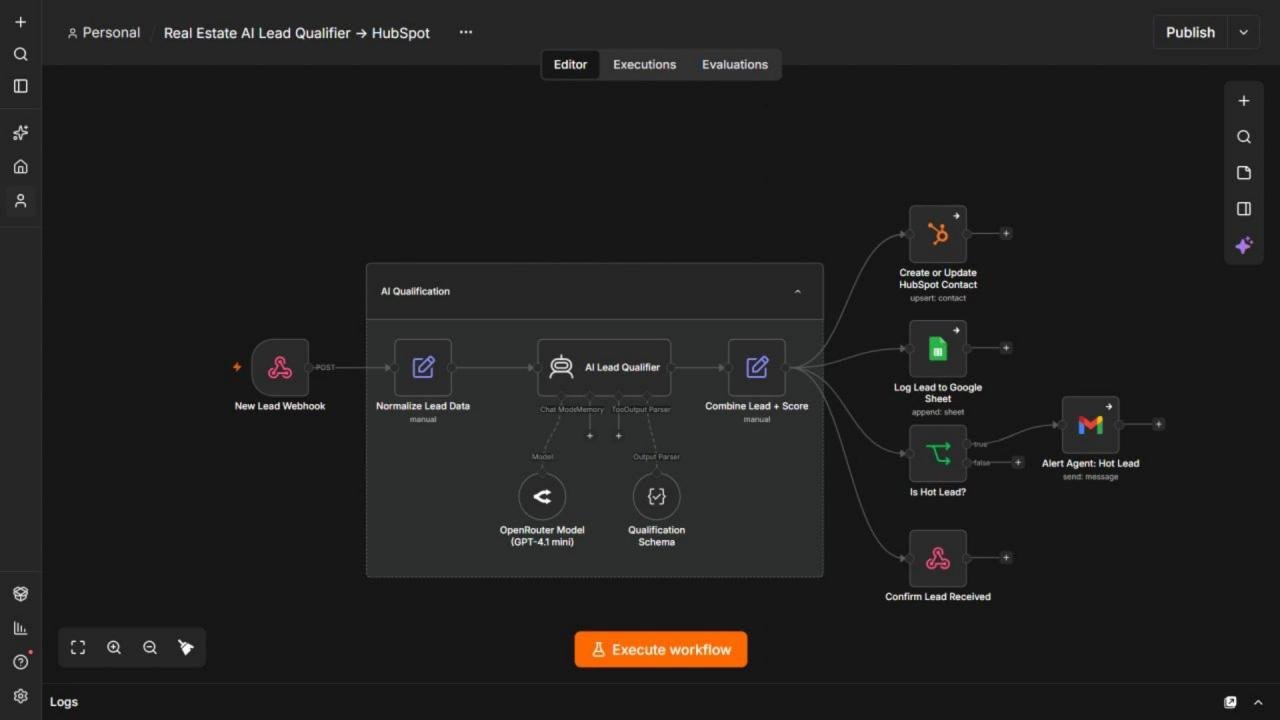Add a node after HubSpot contact output

tap(1006, 233)
